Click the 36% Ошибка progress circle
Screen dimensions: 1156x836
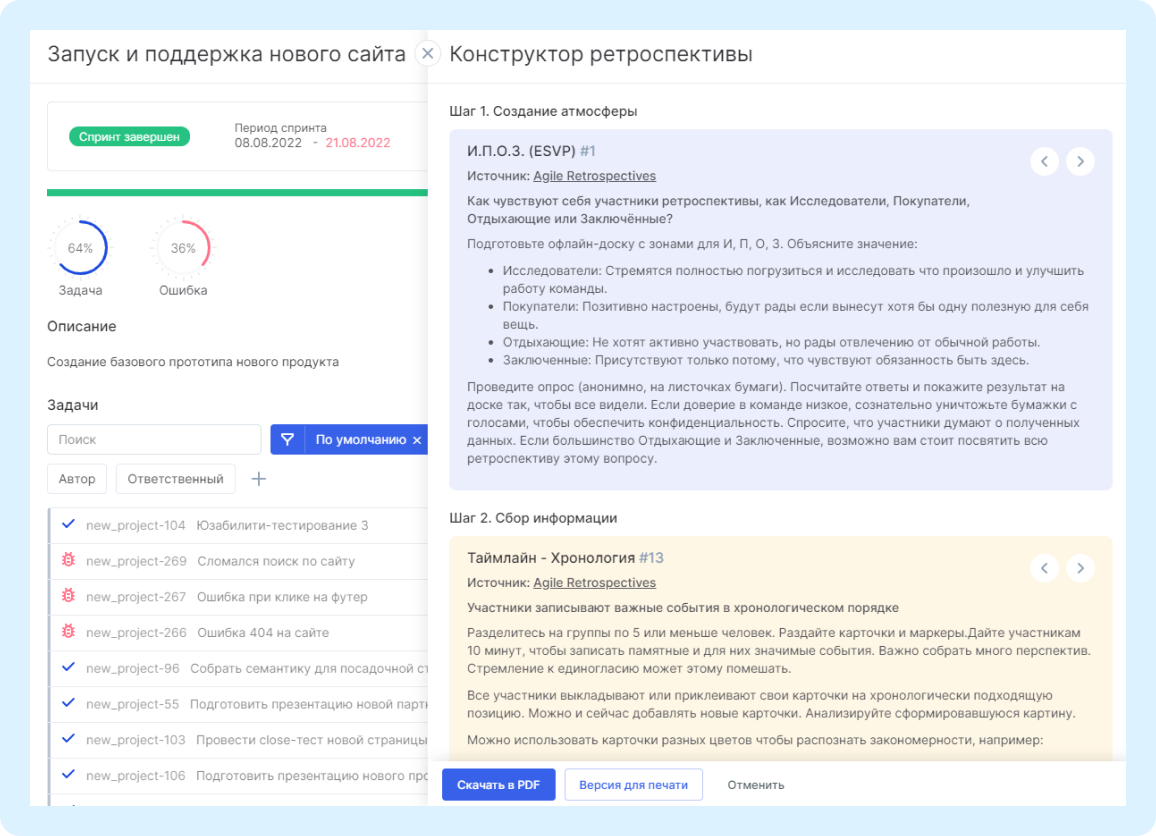pyautogui.click(x=183, y=248)
